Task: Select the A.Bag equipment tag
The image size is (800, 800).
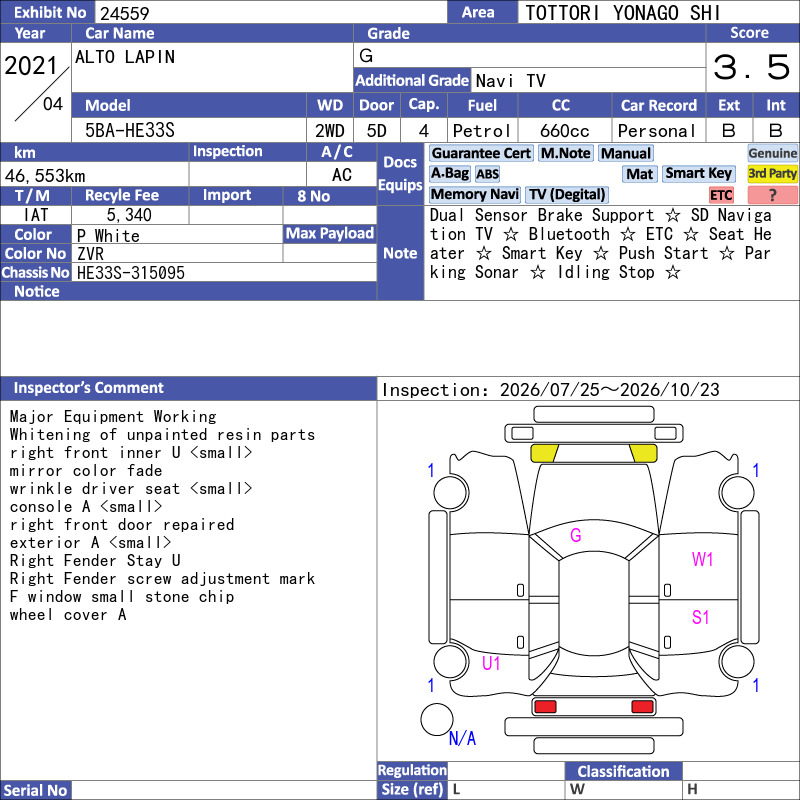Action: [x=449, y=173]
